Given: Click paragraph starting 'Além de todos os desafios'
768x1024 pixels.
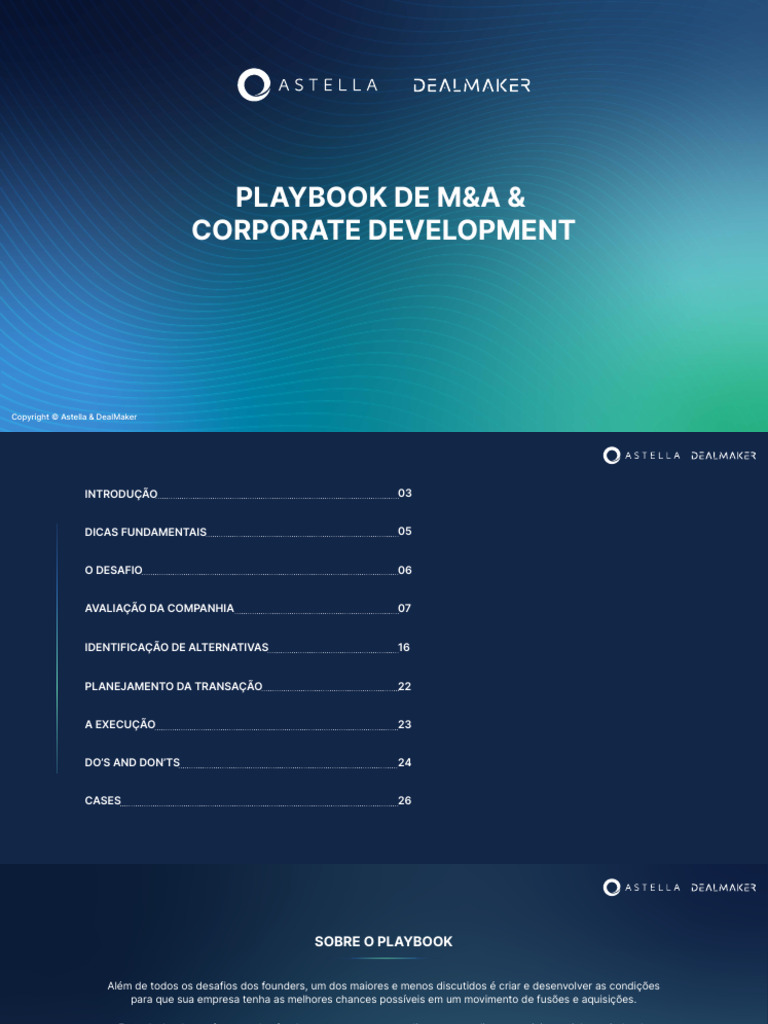Looking at the screenshot, I should (383, 993).
